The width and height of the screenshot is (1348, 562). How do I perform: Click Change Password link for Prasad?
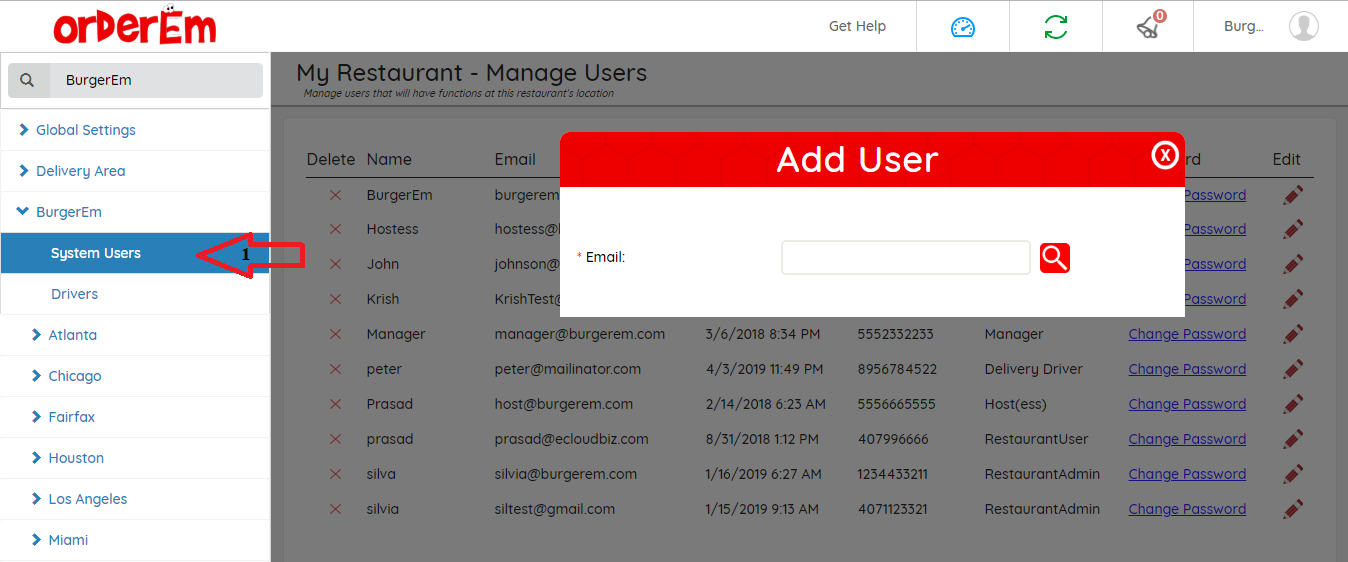coord(1187,404)
